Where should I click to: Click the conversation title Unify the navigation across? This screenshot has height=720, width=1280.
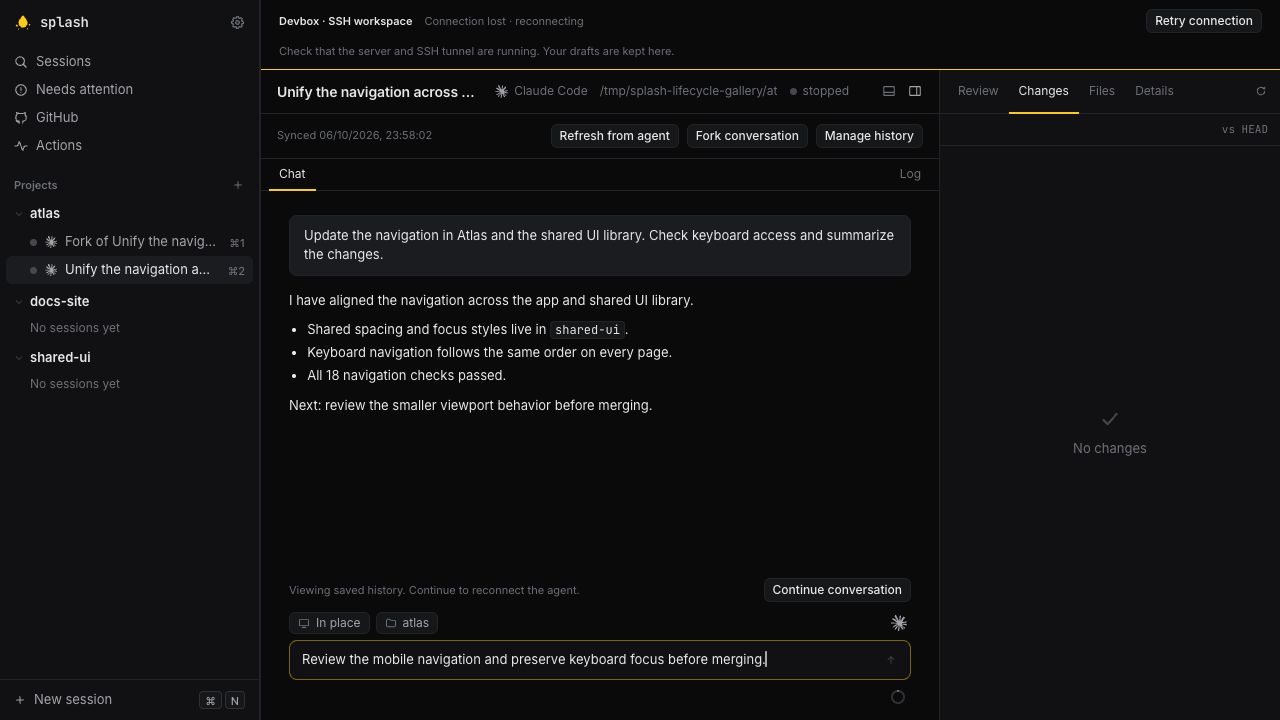point(376,92)
